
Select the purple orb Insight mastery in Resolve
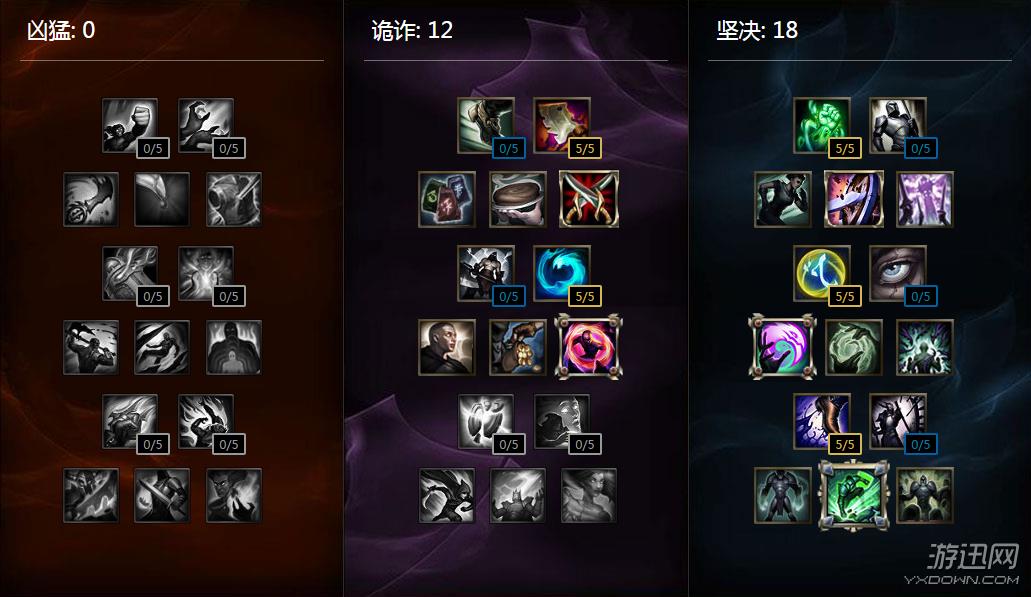pyautogui.click(x=782, y=346)
